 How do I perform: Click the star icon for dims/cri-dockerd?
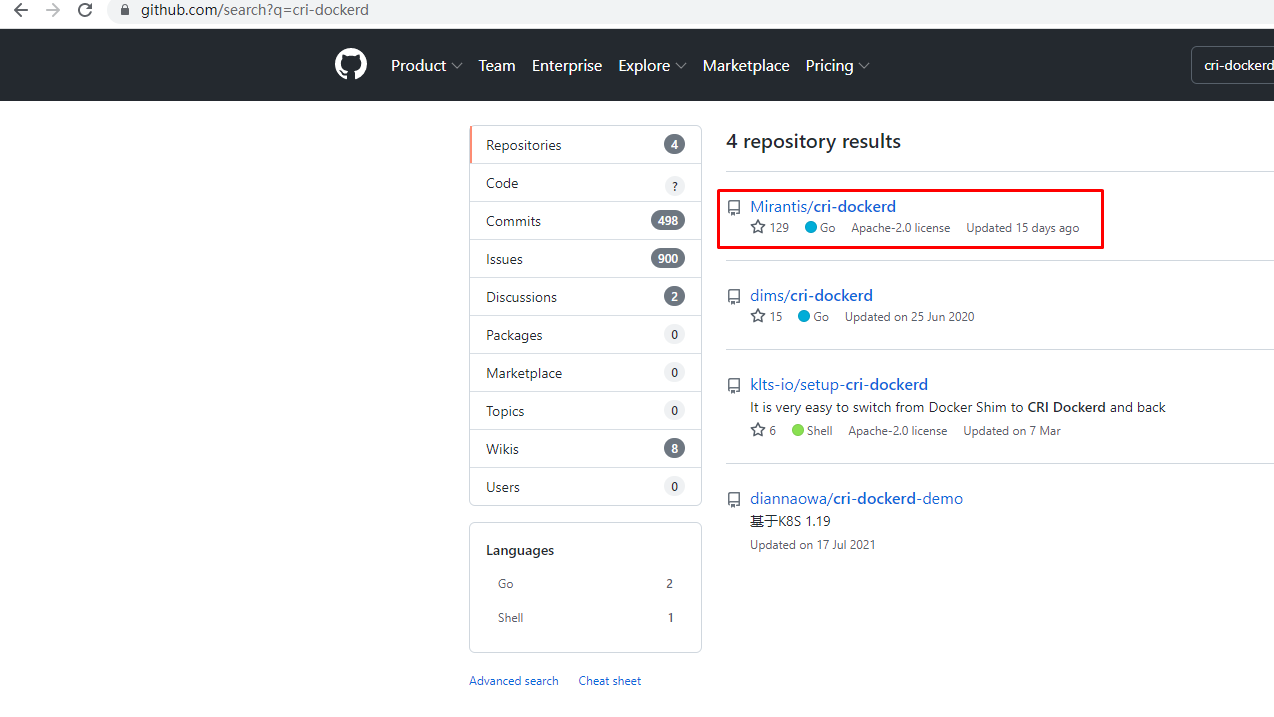758,317
